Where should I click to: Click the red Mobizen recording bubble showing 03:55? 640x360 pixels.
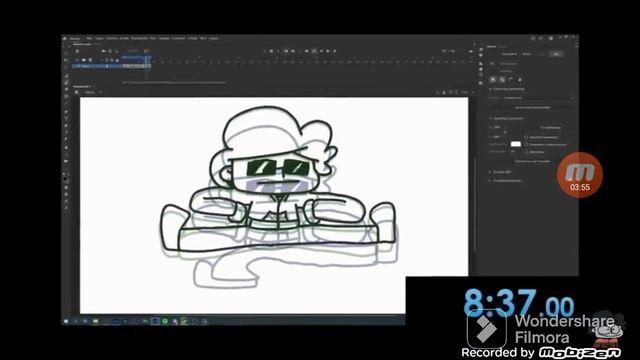(580, 175)
